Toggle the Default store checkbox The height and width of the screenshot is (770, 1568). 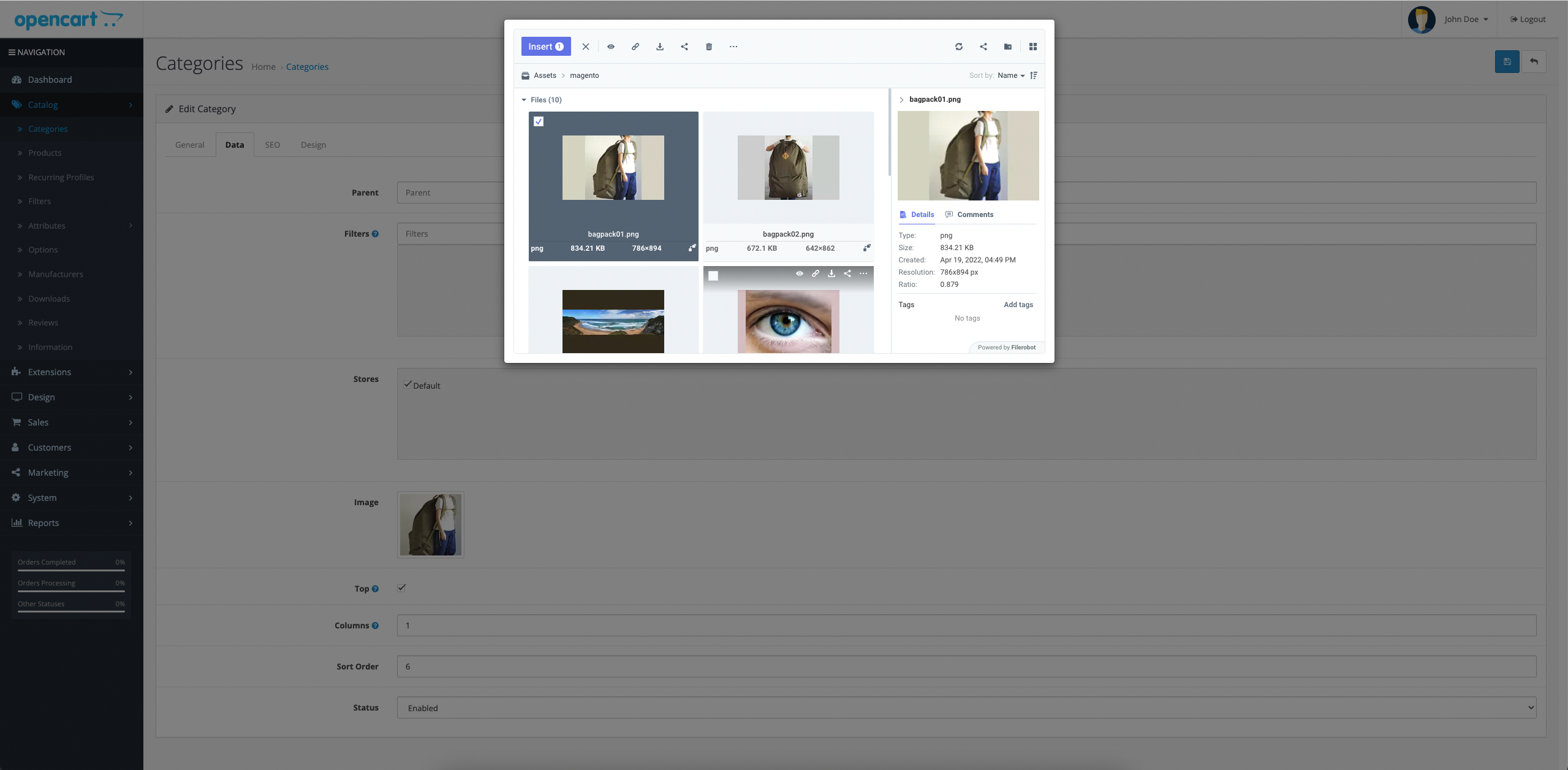click(x=407, y=384)
